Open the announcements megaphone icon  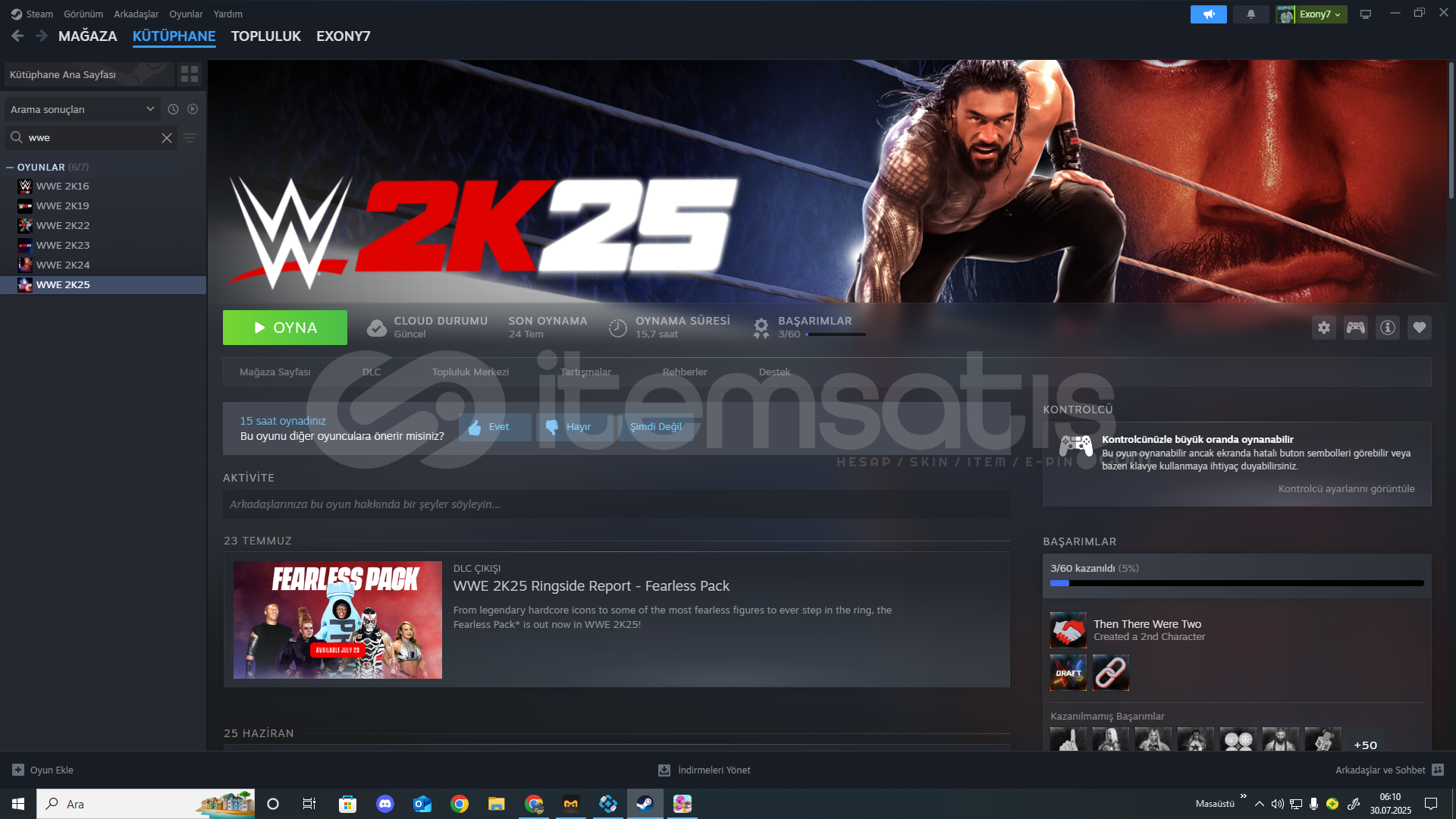click(x=1209, y=14)
